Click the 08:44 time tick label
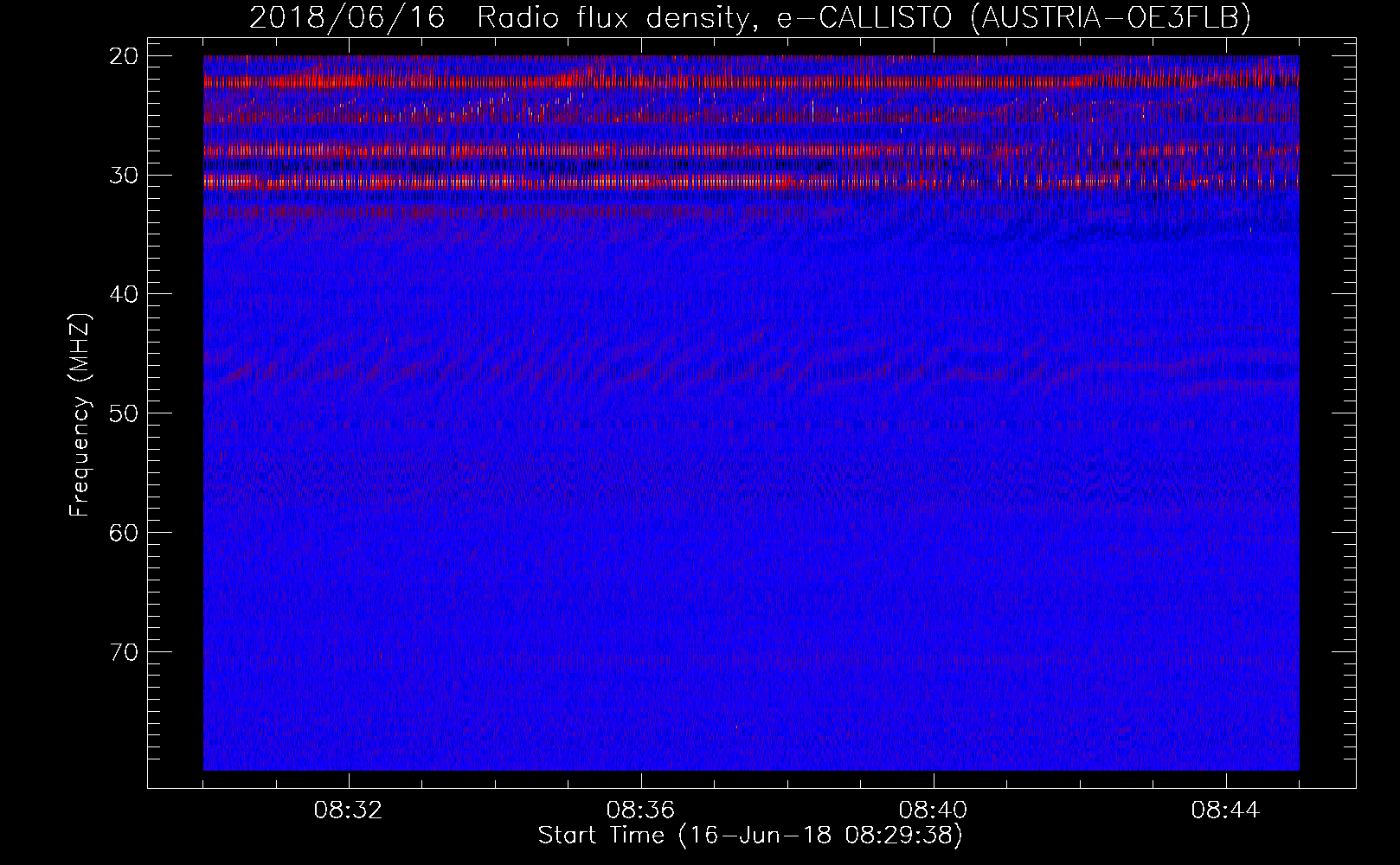This screenshot has width=1400, height=865. pos(1226,811)
